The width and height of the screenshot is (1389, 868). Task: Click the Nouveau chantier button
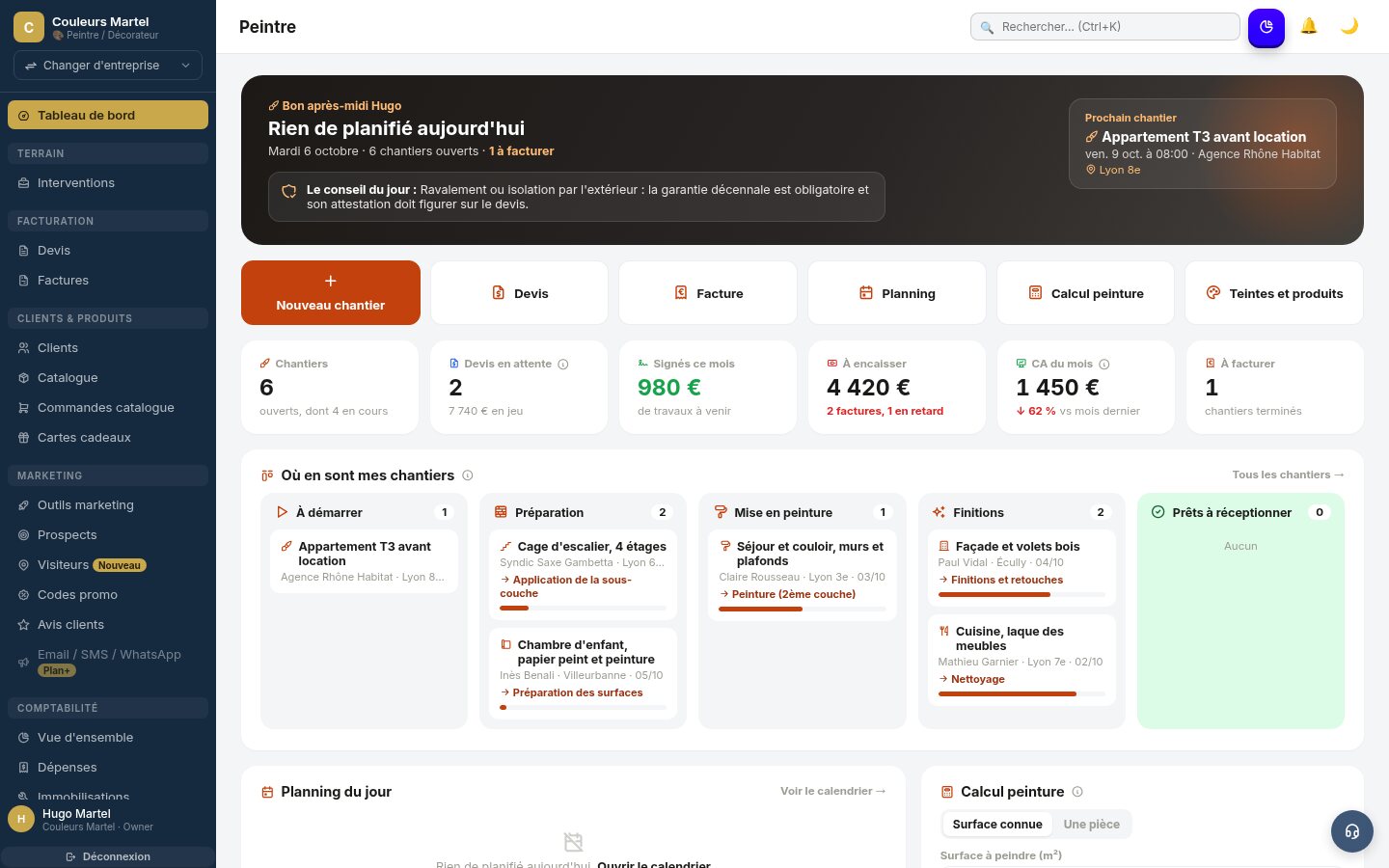331,292
